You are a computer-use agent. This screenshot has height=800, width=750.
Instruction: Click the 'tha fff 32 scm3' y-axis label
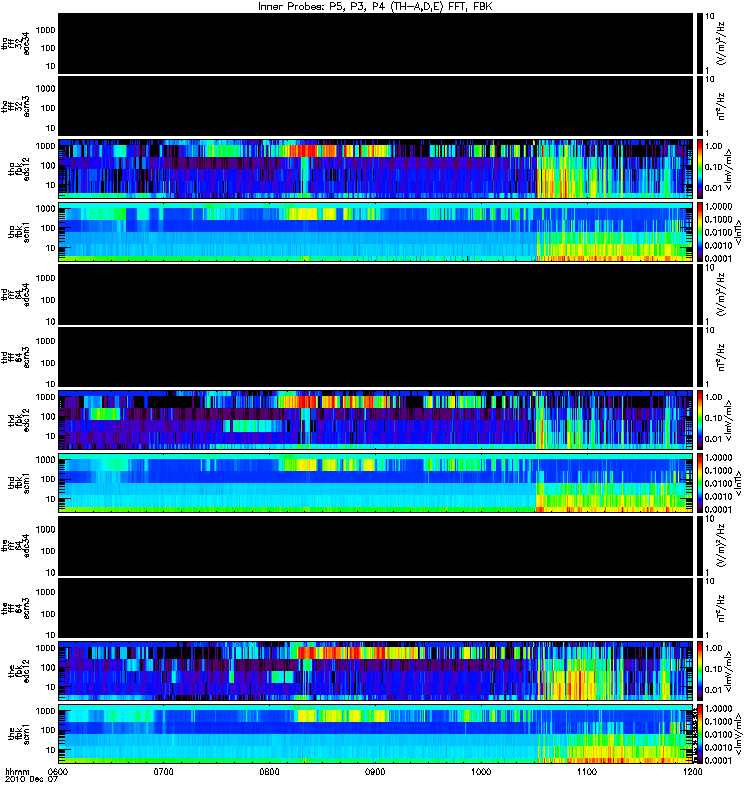point(16,107)
